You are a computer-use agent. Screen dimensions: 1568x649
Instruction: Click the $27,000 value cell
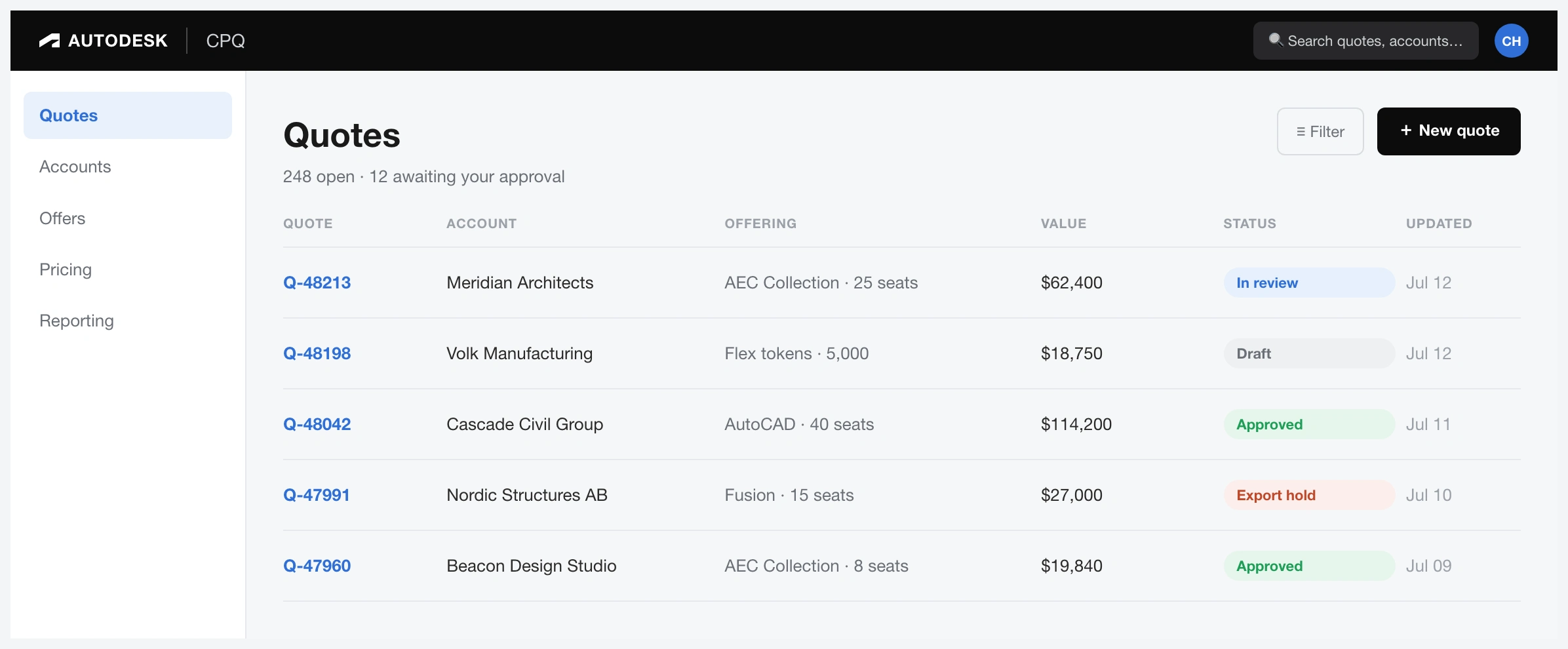coord(1072,495)
